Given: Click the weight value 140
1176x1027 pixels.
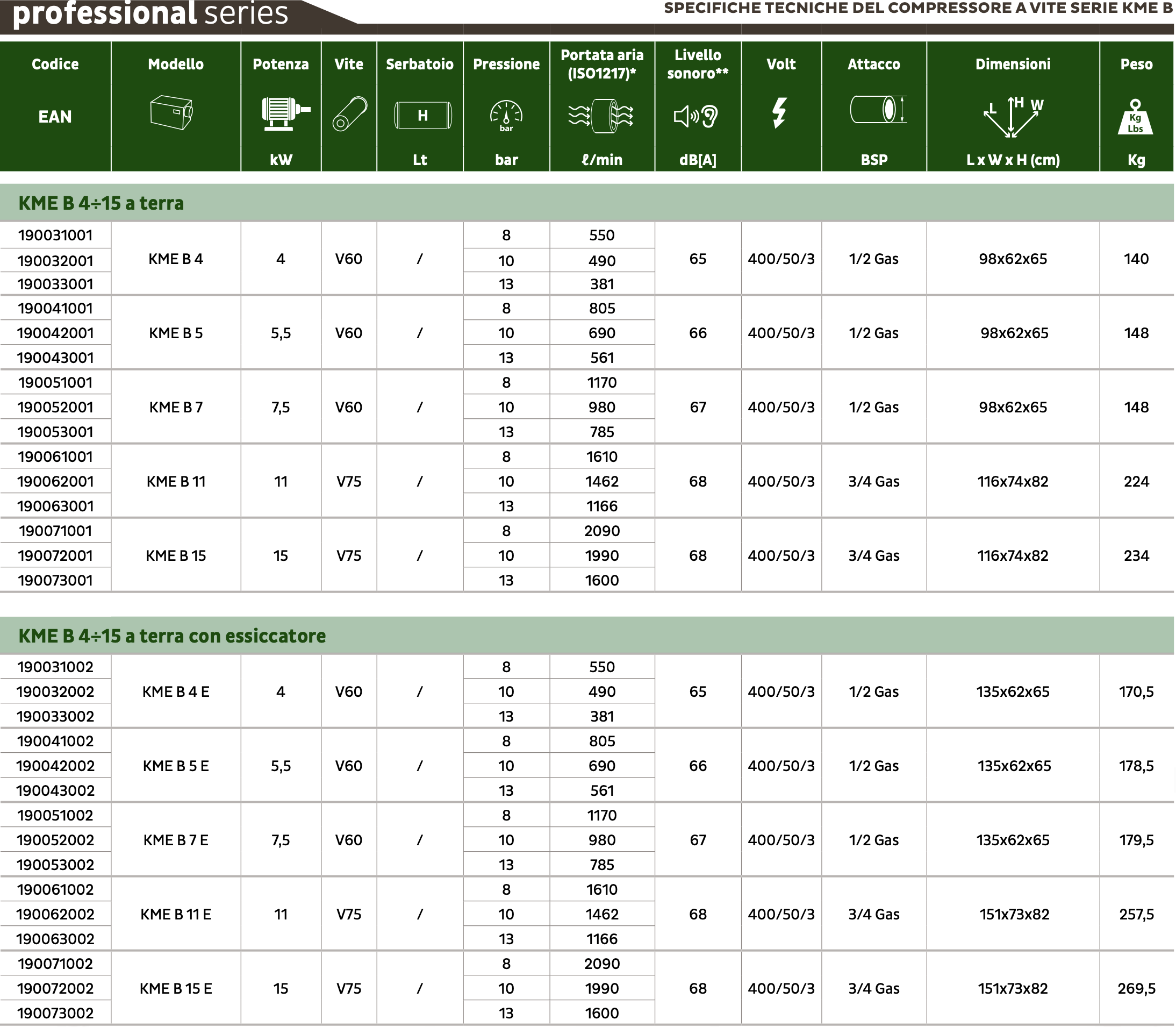Looking at the screenshot, I should click(1136, 259).
